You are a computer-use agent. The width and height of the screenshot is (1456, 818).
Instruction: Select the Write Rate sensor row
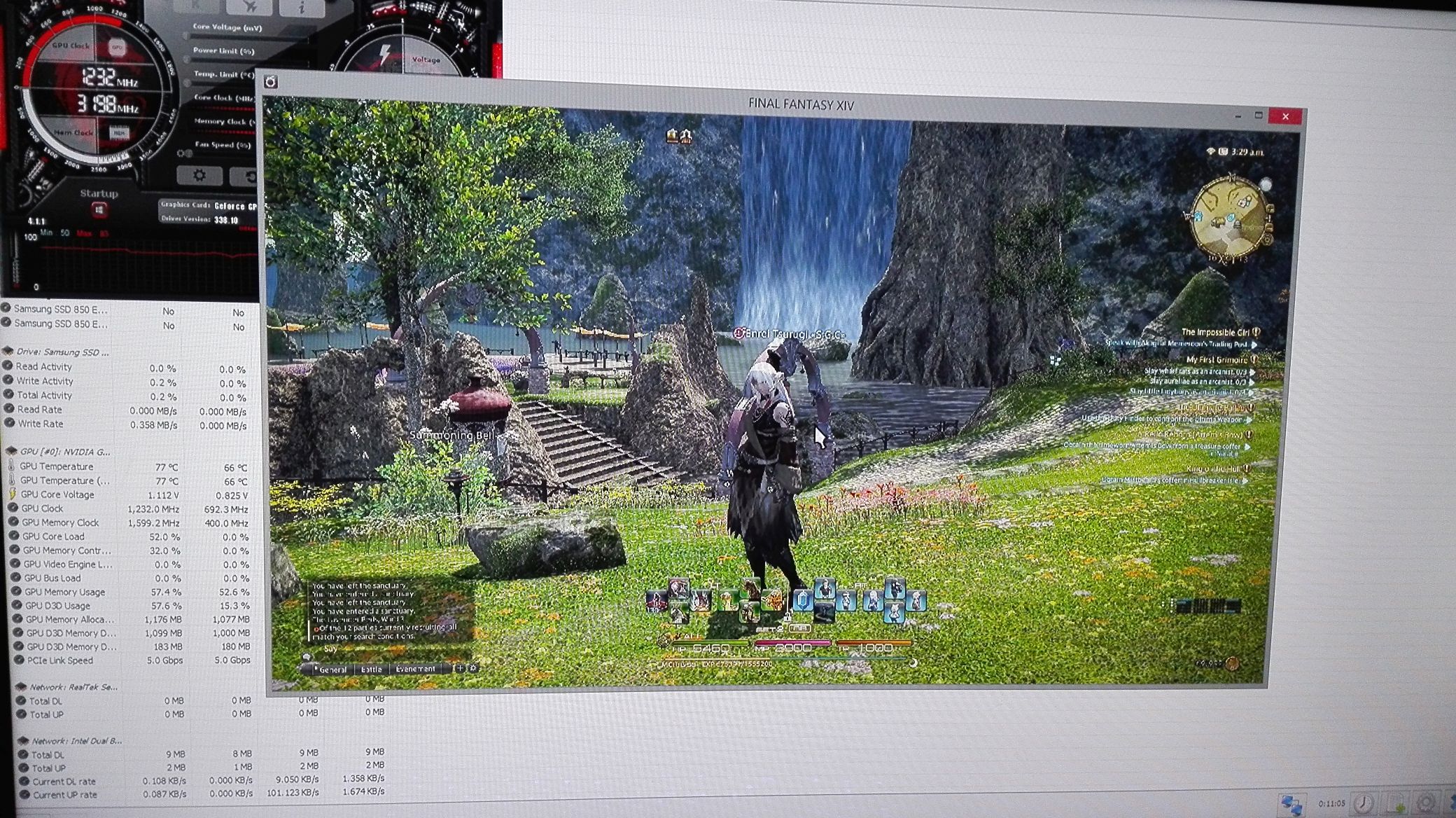127,424
